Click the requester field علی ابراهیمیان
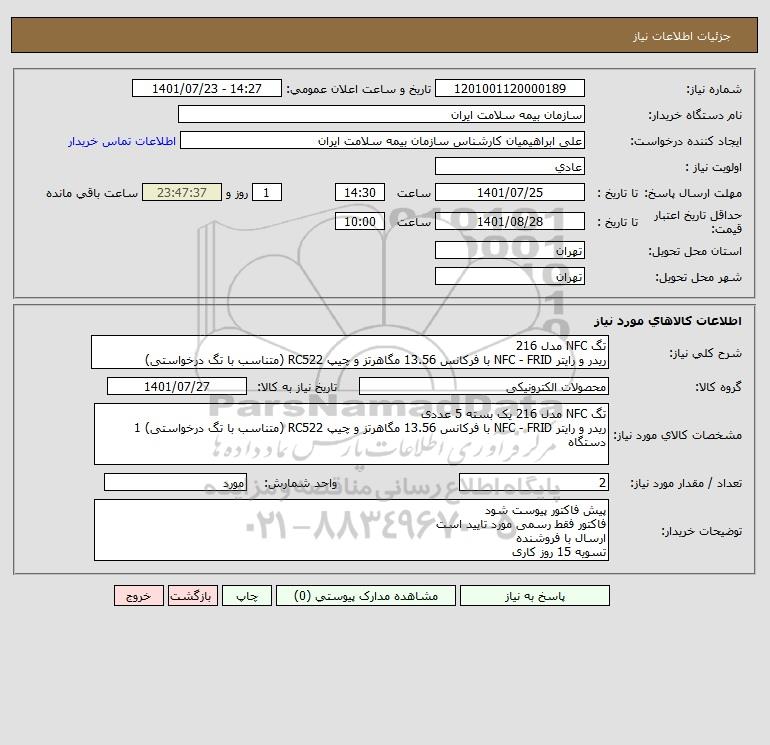Screen dimensions: 770x745 (x=382, y=140)
